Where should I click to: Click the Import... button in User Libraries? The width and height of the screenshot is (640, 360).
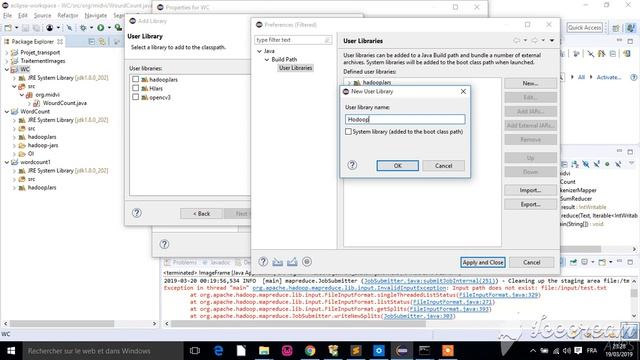click(530, 190)
